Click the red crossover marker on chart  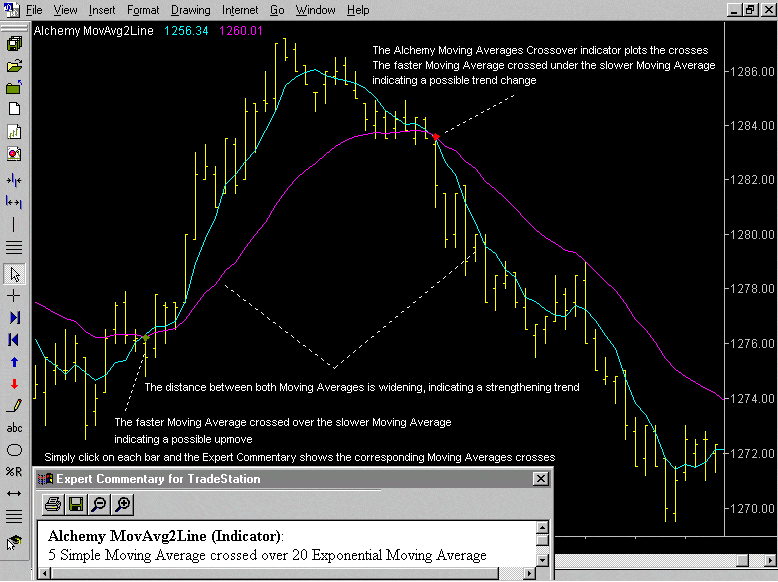click(436, 136)
